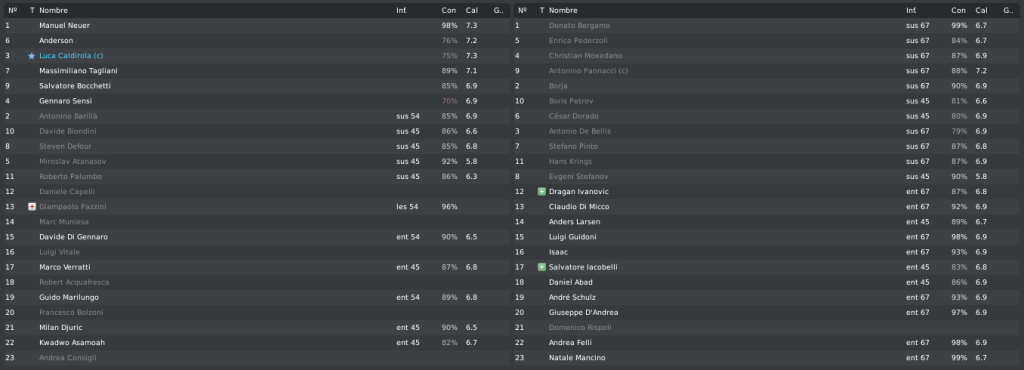Image resolution: width=1024 pixels, height=370 pixels.
Task: Click the green plus icon beside Salvatore Iacobelli
Action: pyautogui.click(x=541, y=268)
